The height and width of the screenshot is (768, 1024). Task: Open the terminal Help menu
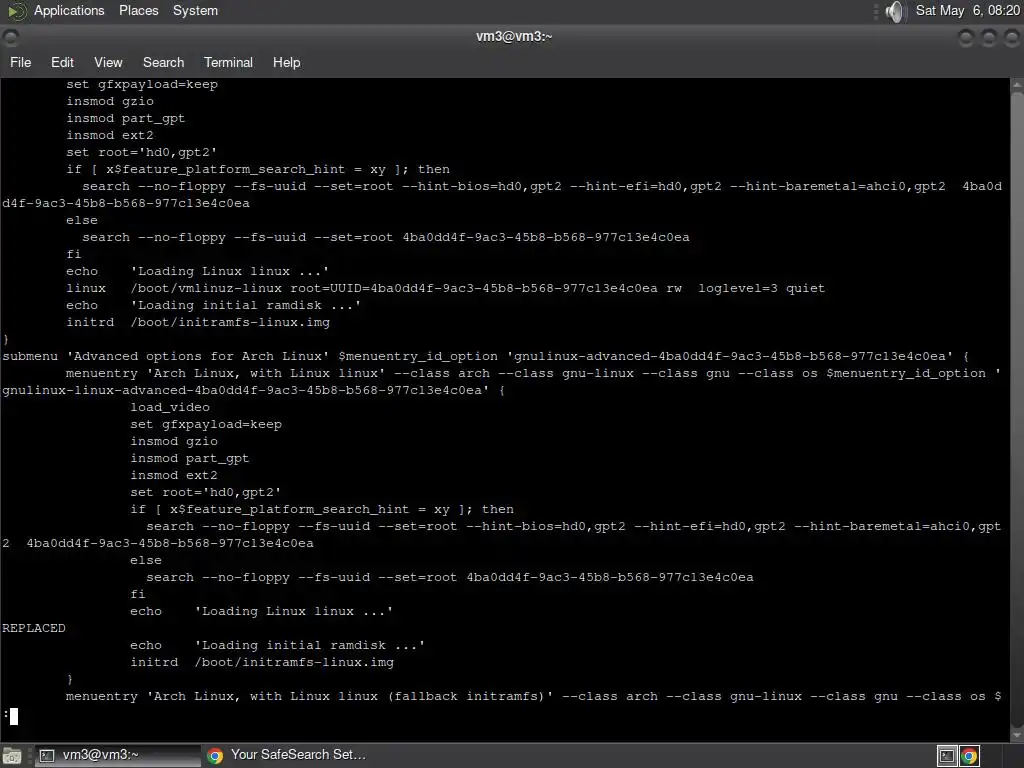[286, 62]
